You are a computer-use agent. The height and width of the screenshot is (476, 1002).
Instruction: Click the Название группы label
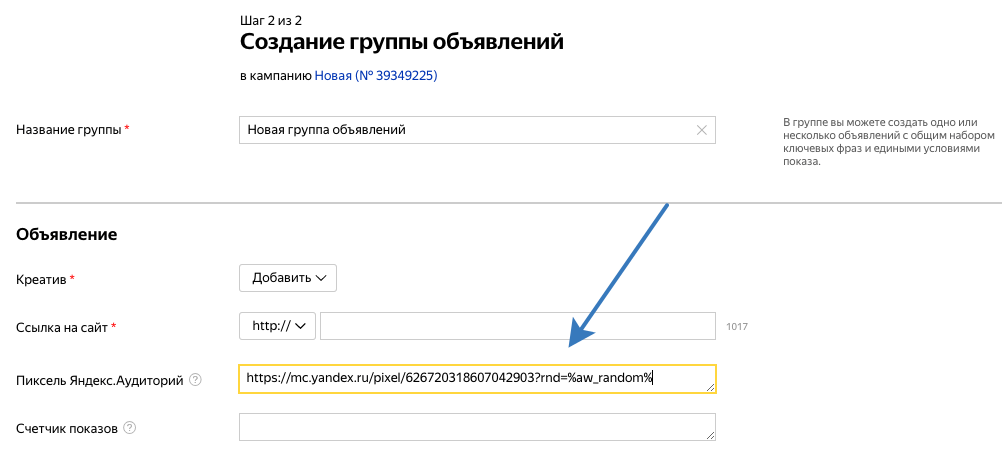pyautogui.click(x=69, y=130)
